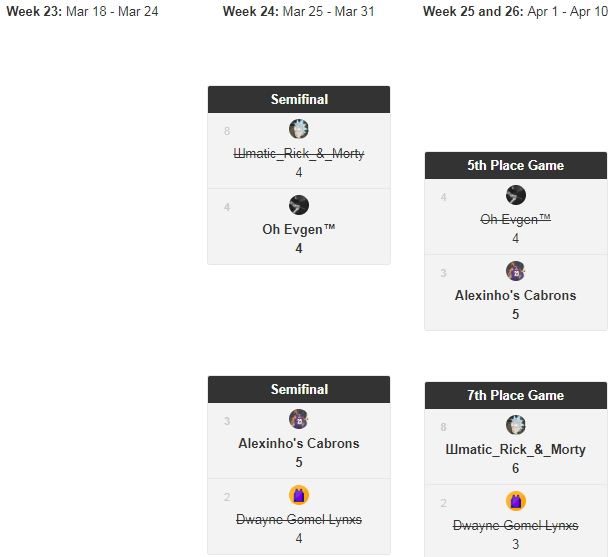This screenshot has height=557, width=613.
Task: Click Rick & Morty avatar in top Semifinal
Action: (x=299, y=129)
